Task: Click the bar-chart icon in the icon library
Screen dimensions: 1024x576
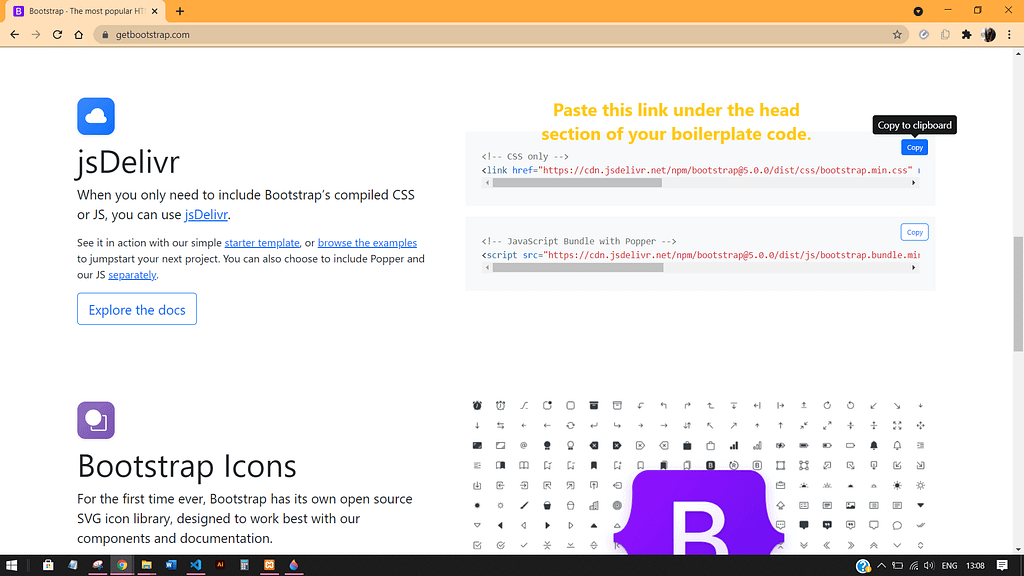Action: [x=733, y=445]
